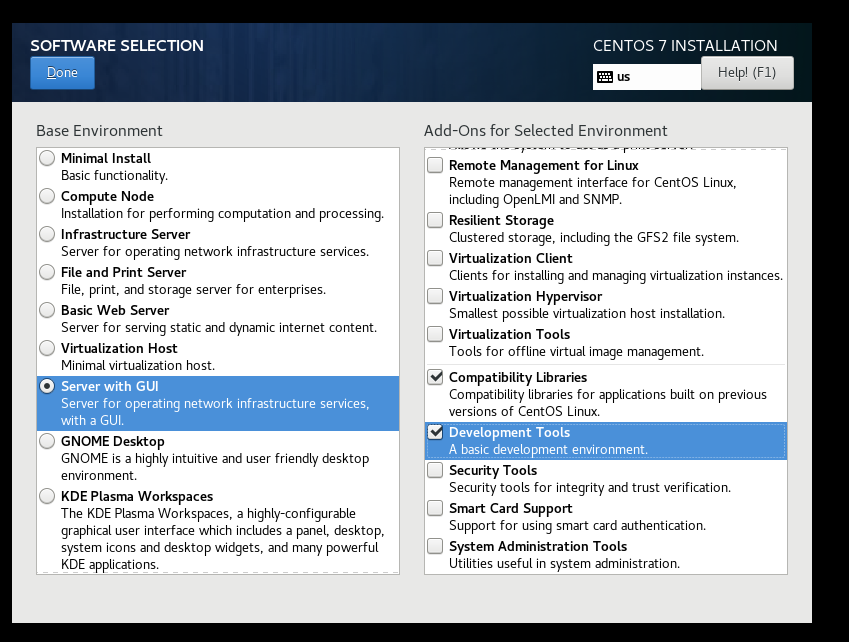This screenshot has width=849, height=642.
Task: Click the 'Compatibility libraries for applications built' description
Action: point(608,403)
